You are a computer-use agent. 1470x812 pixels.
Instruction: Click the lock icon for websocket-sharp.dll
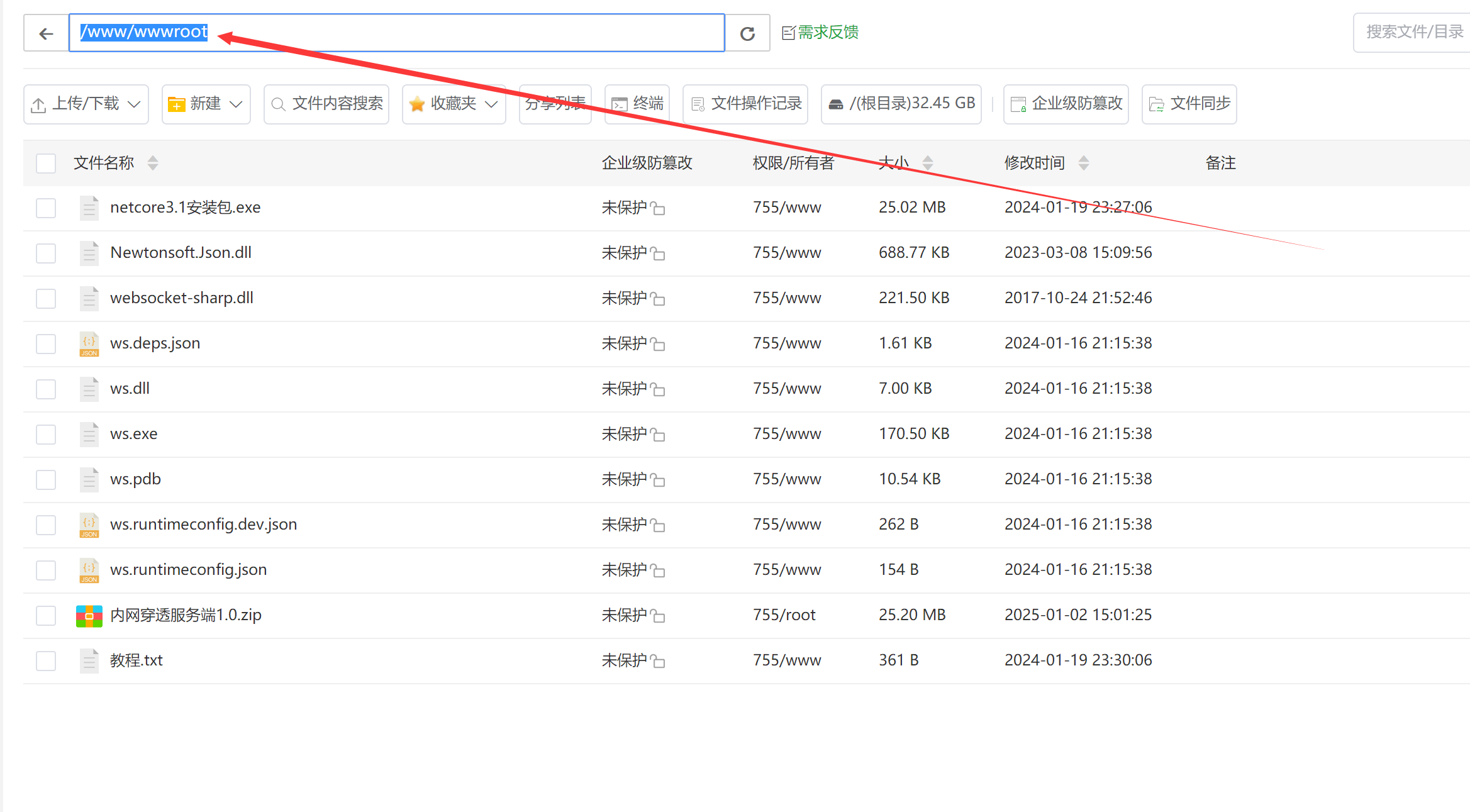point(657,299)
